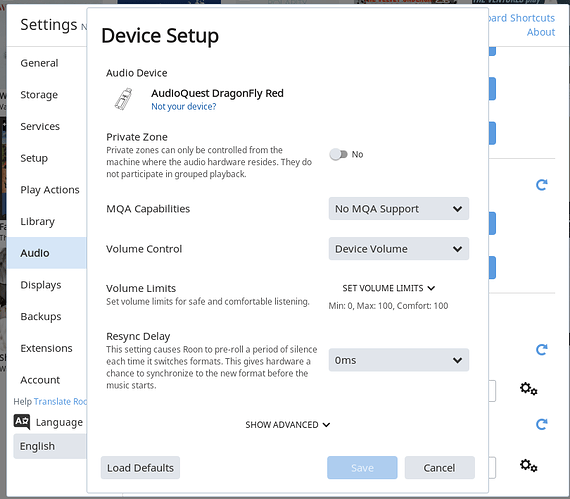Click the Translate Roon link
Viewport: 570px width, 499px height.
(x=60, y=402)
